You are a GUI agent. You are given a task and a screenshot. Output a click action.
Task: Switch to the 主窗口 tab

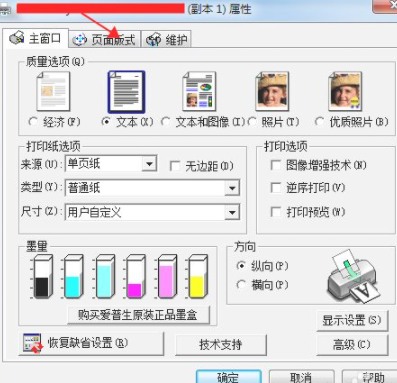[x=35, y=39]
